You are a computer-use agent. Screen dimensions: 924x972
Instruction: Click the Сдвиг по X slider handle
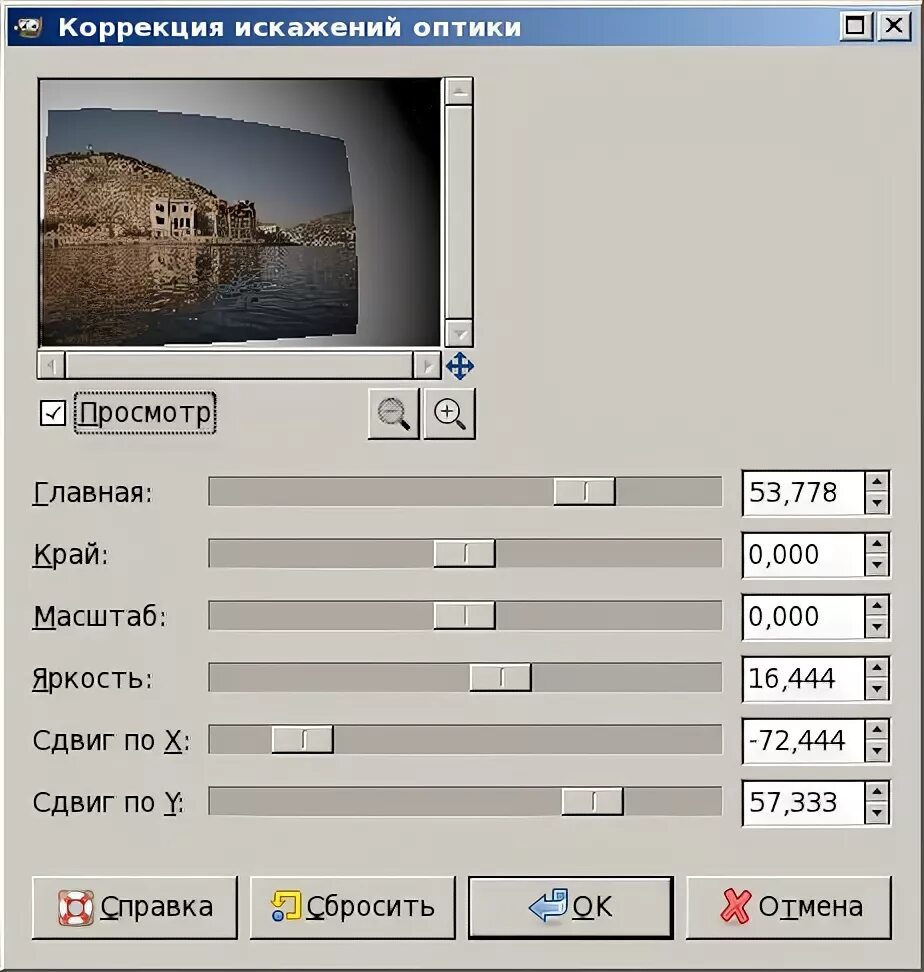click(x=302, y=740)
